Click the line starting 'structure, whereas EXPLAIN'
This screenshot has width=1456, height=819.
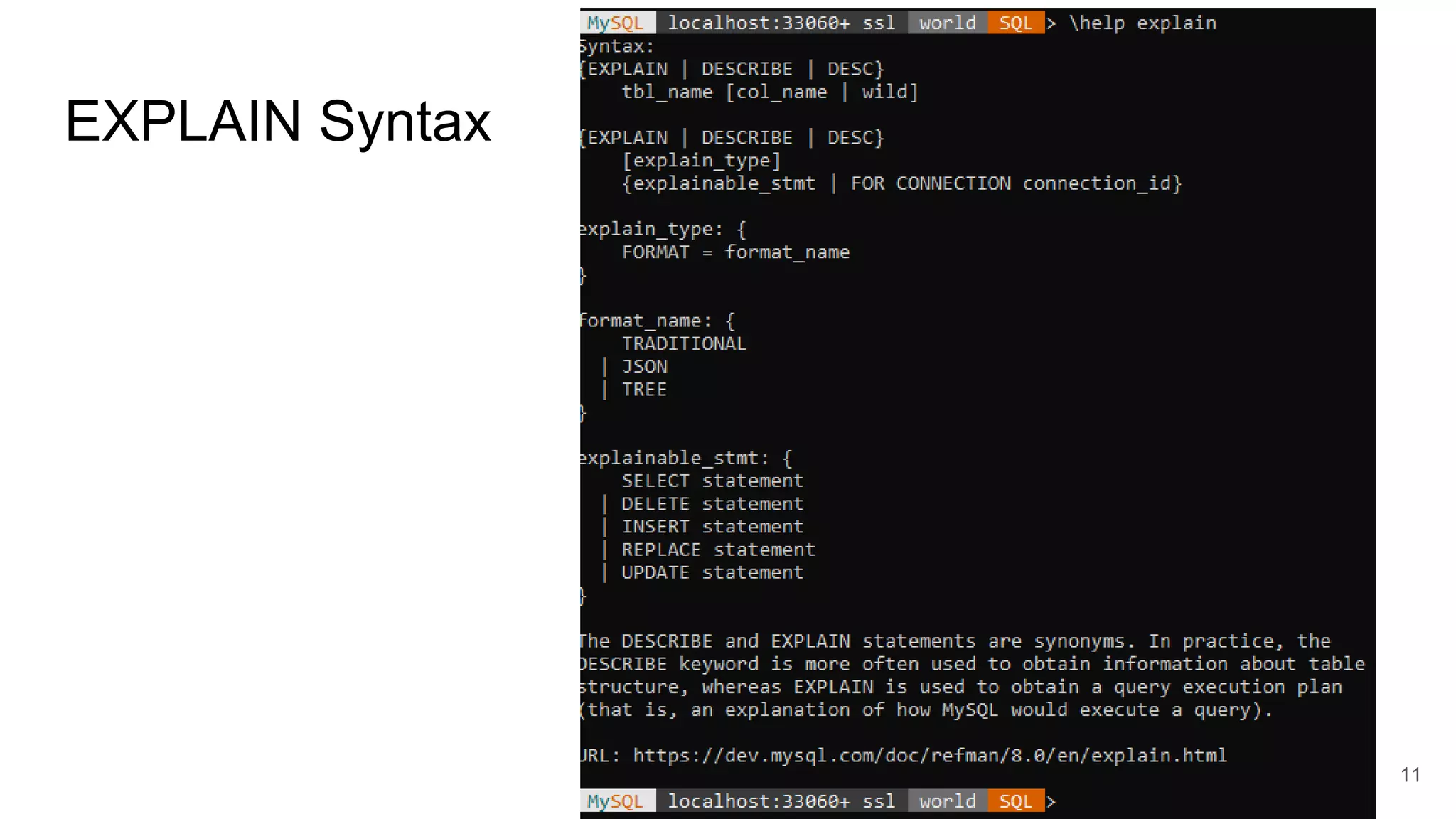(961, 687)
